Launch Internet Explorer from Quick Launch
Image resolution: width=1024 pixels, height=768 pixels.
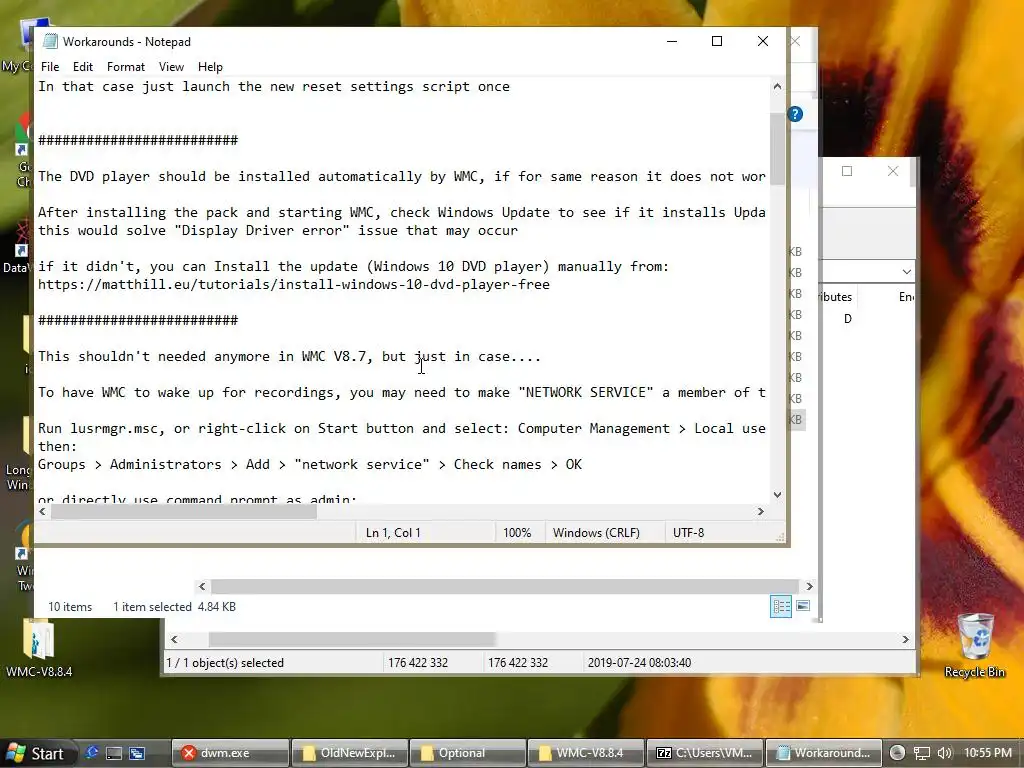[x=91, y=753]
